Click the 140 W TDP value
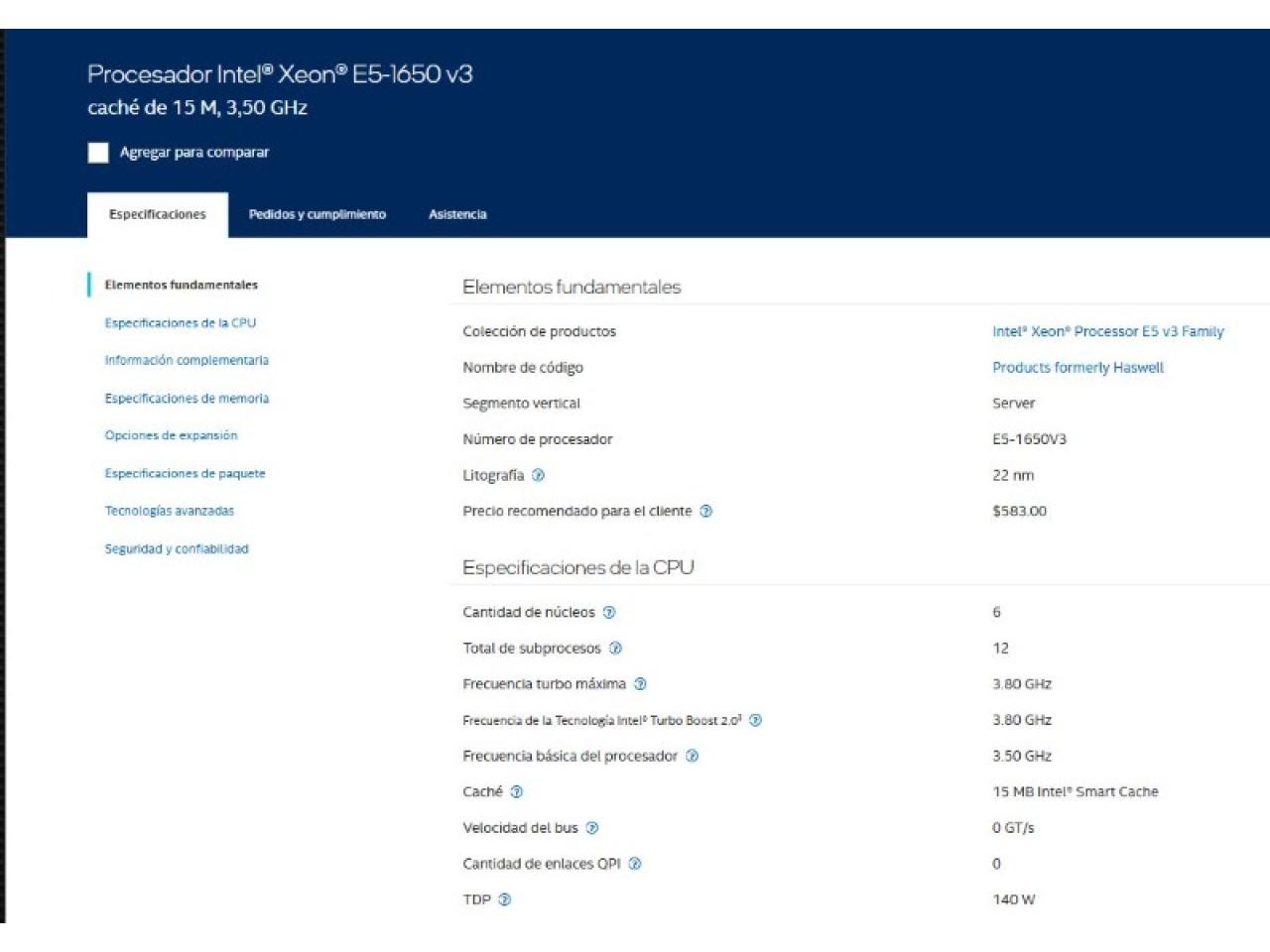The width and height of the screenshot is (1270, 952). 1013,899
